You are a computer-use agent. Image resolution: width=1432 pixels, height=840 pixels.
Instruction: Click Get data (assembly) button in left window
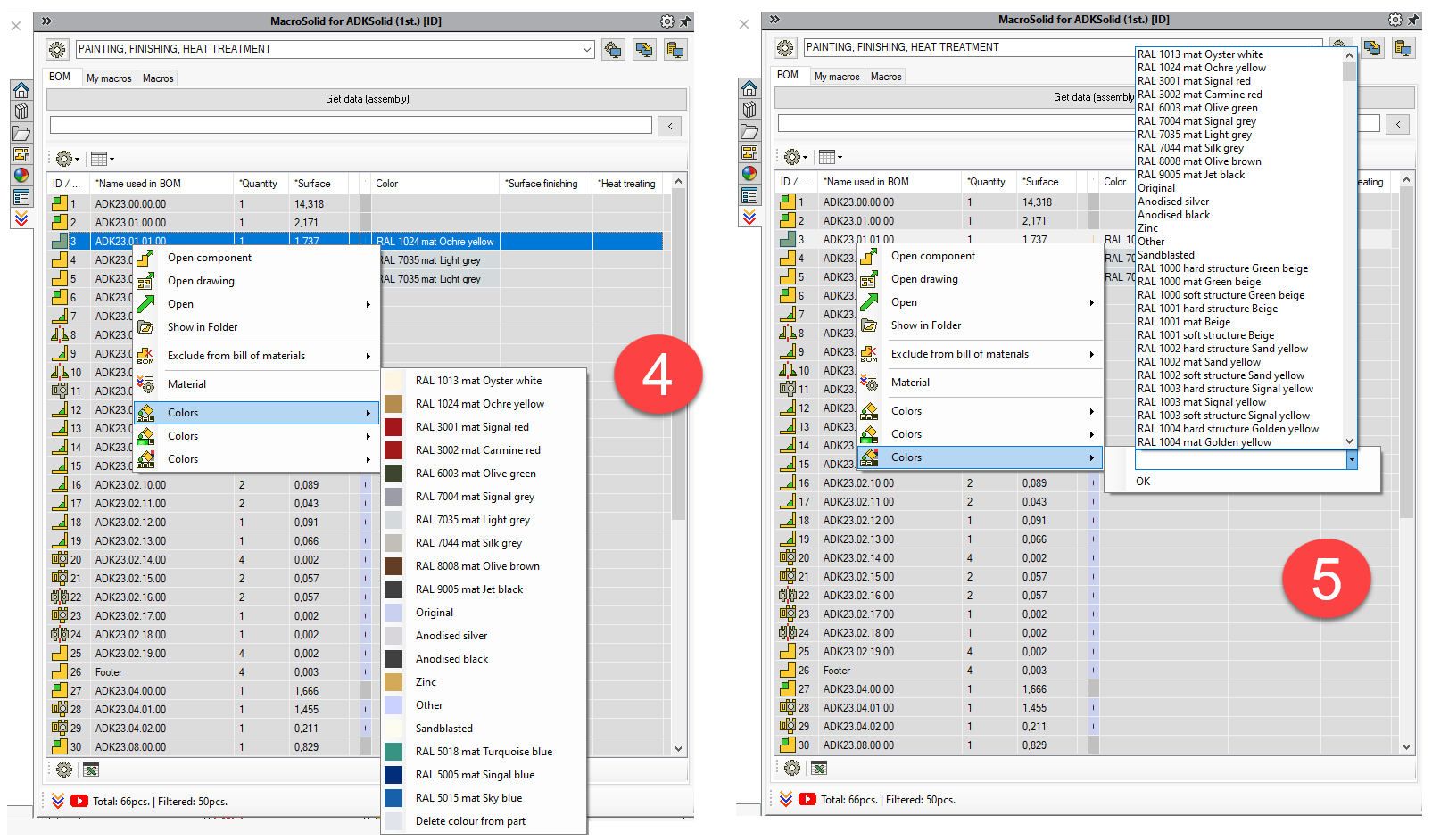point(368,99)
